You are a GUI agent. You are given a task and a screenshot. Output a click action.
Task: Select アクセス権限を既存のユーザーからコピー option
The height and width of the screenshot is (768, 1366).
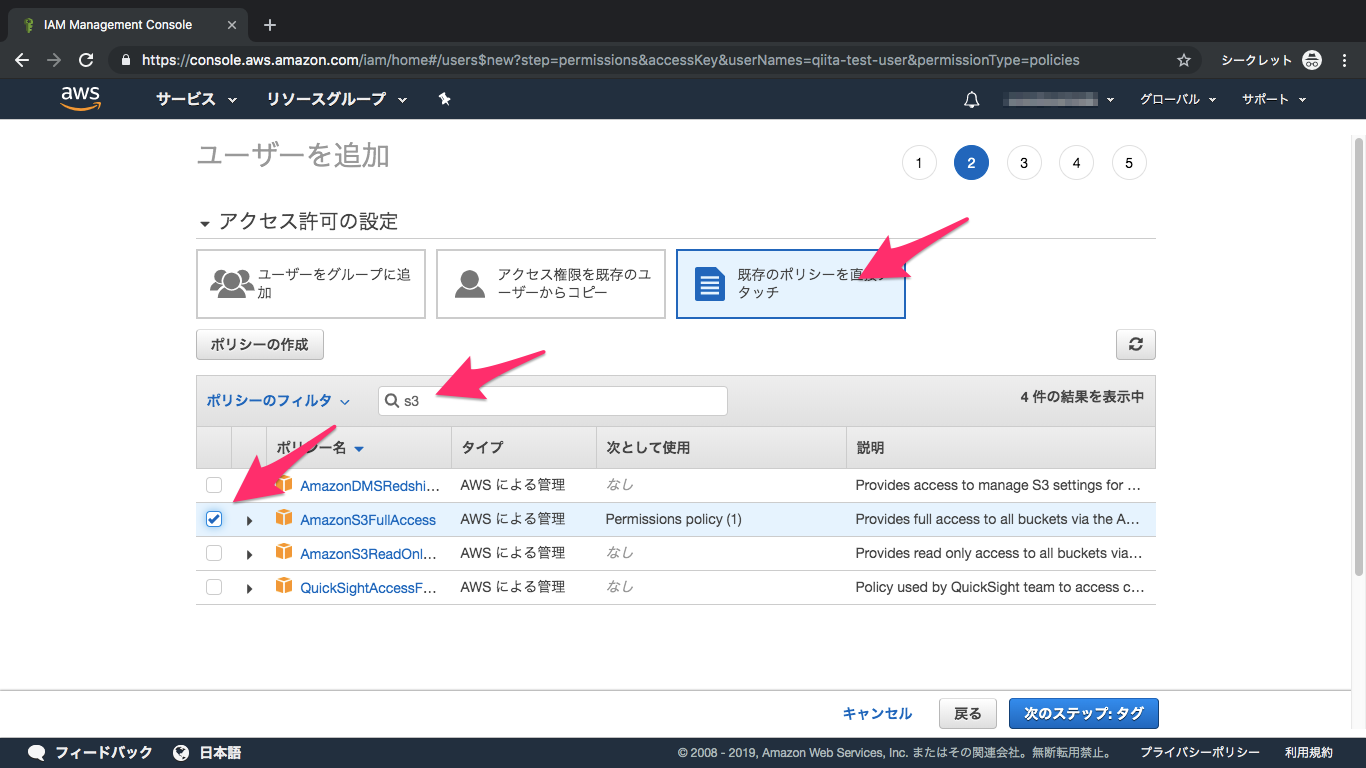click(x=551, y=284)
